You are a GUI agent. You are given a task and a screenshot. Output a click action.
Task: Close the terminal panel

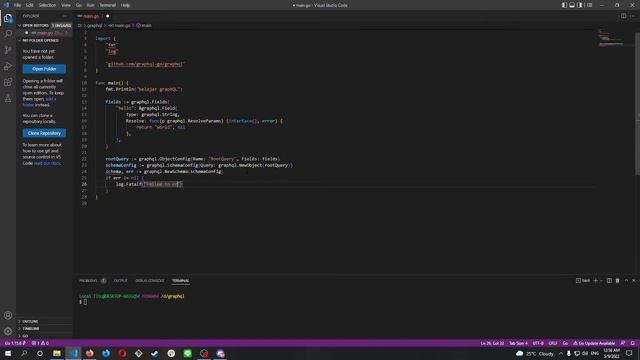tap(633, 280)
